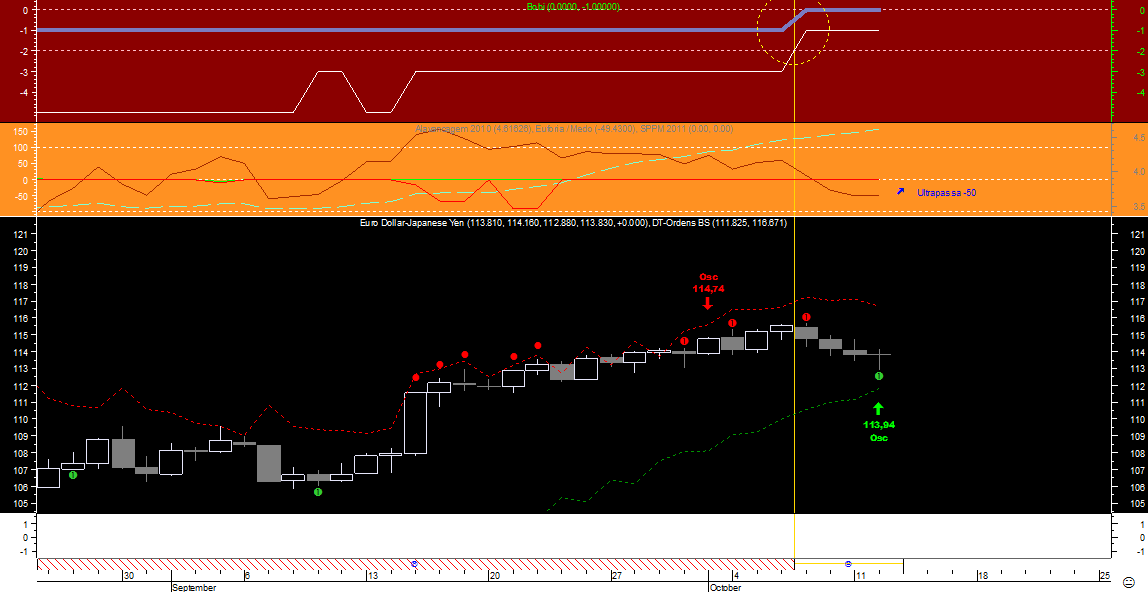Click the 4.5 value on the leverage scale
1148x592 pixels.
1139,138
